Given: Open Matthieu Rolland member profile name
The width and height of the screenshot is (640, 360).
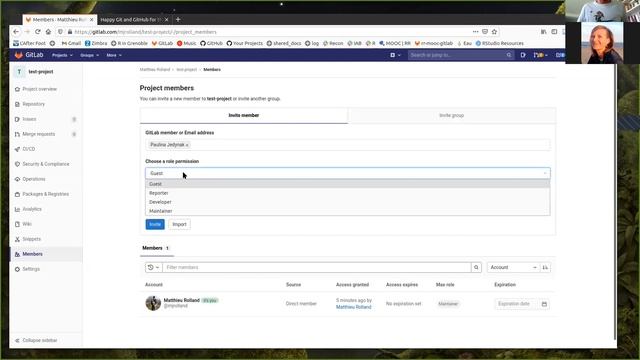Looking at the screenshot, I should point(182,300).
